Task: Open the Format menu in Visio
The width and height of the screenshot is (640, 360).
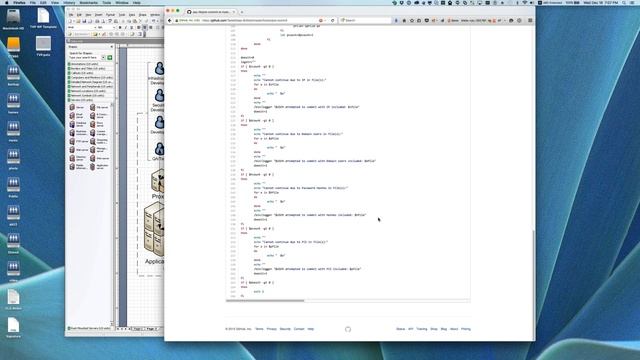Action: pyautogui.click(x=110, y=15)
